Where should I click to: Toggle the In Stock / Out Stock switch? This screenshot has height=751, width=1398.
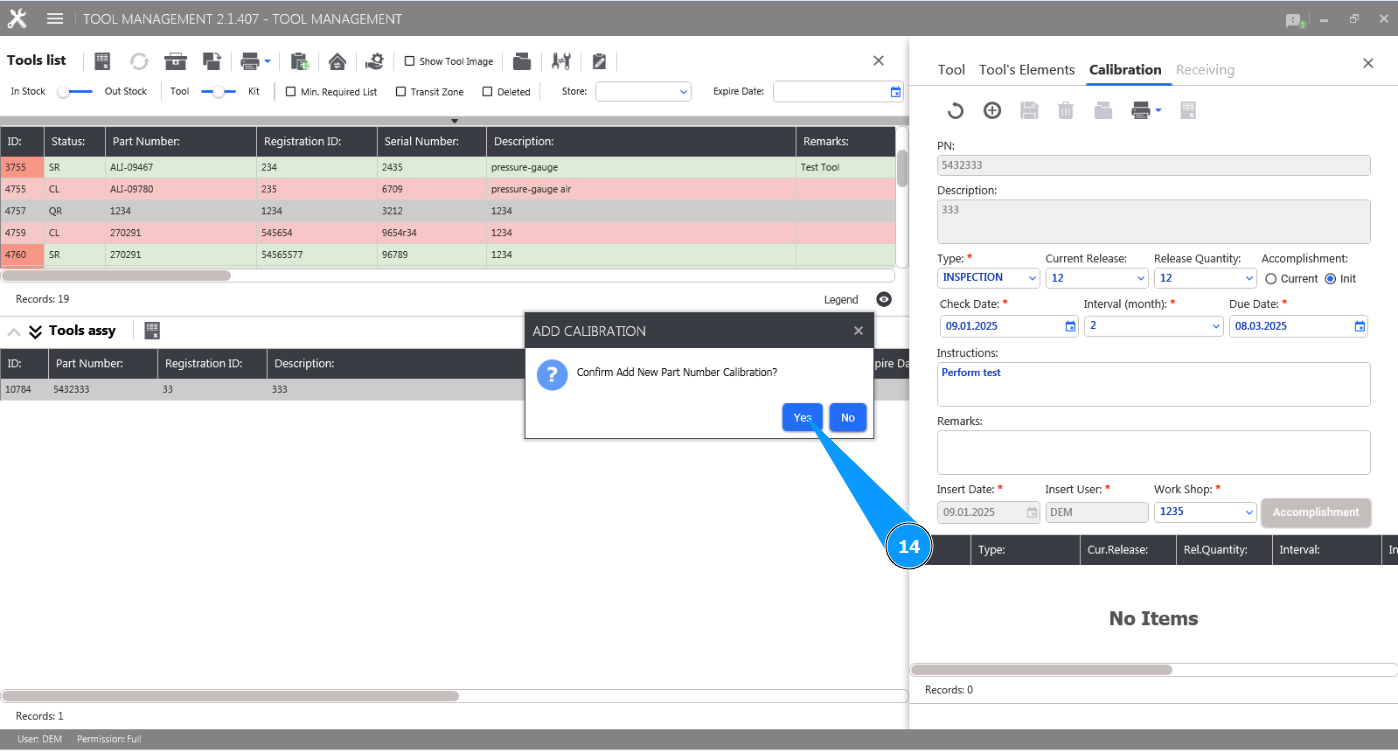[75, 91]
